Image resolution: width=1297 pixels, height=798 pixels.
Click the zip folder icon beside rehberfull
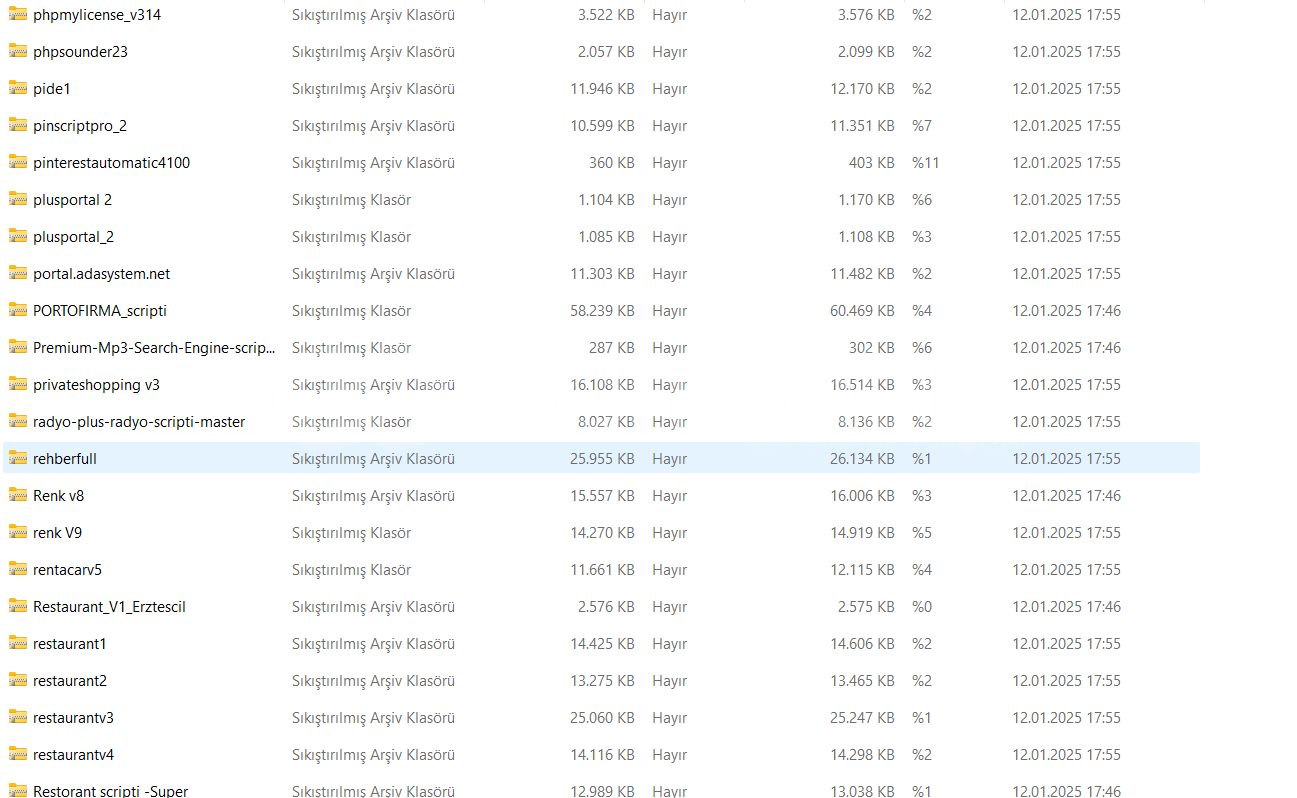(18, 458)
